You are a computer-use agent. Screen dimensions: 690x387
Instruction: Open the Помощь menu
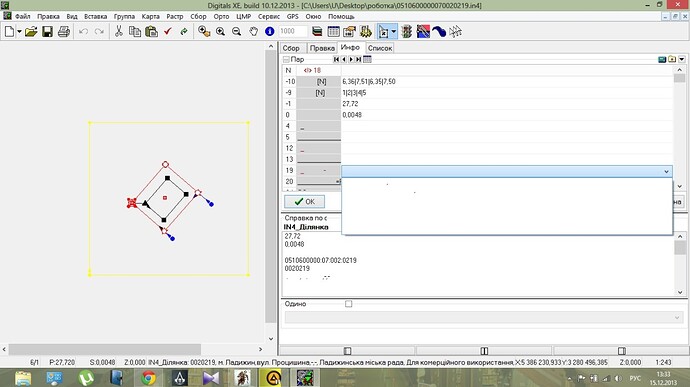(341, 16)
